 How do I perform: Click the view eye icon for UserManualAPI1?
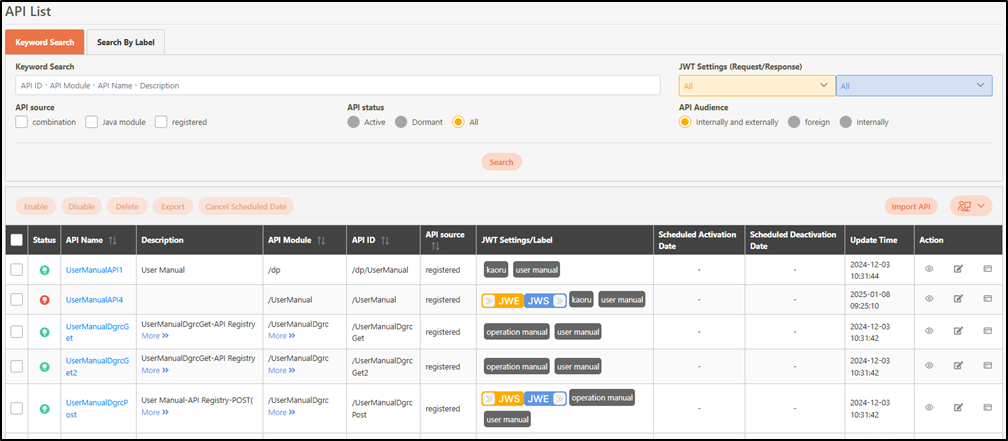(x=929, y=269)
